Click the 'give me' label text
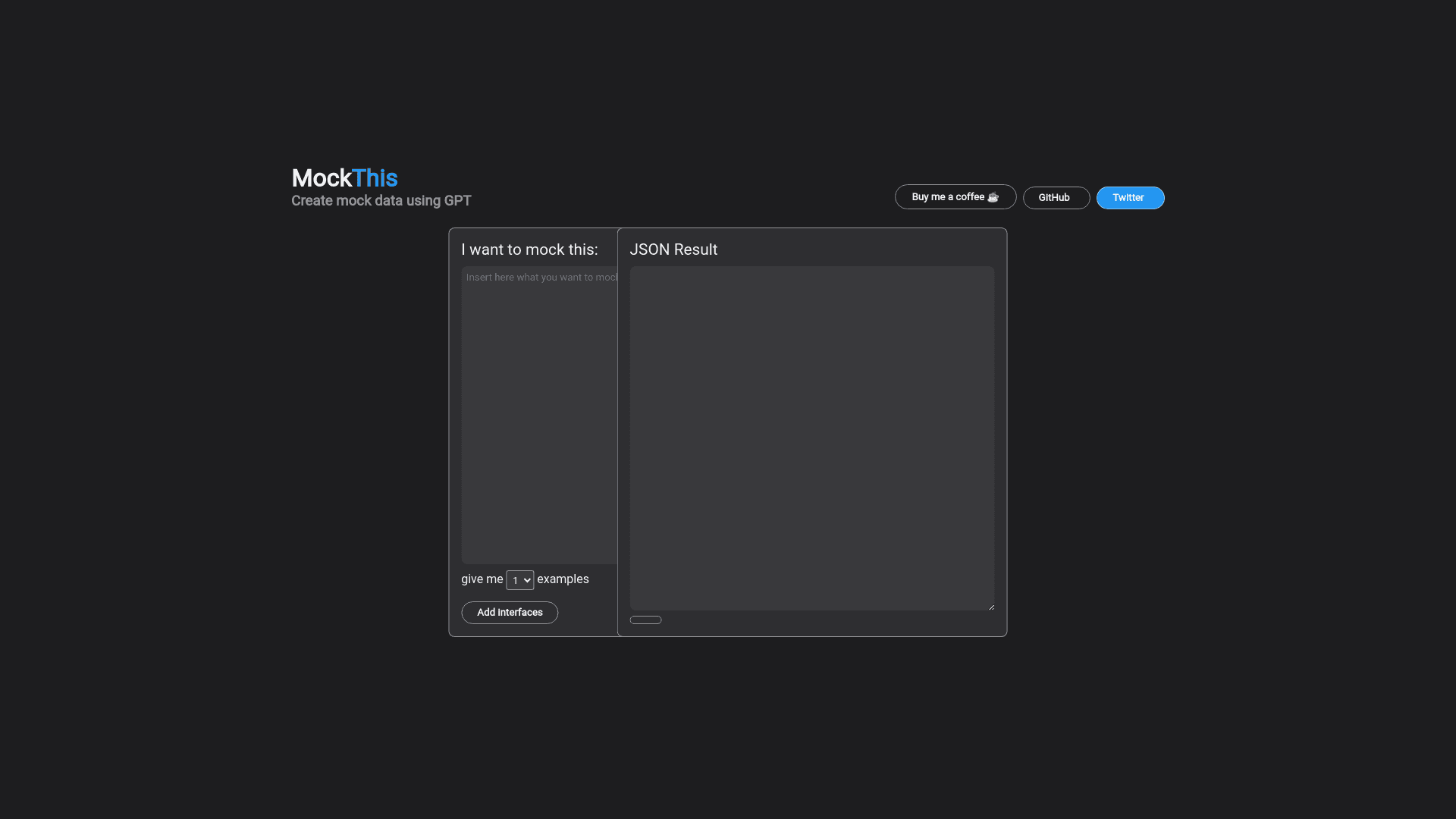This screenshot has height=819, width=1456. pos(482,579)
